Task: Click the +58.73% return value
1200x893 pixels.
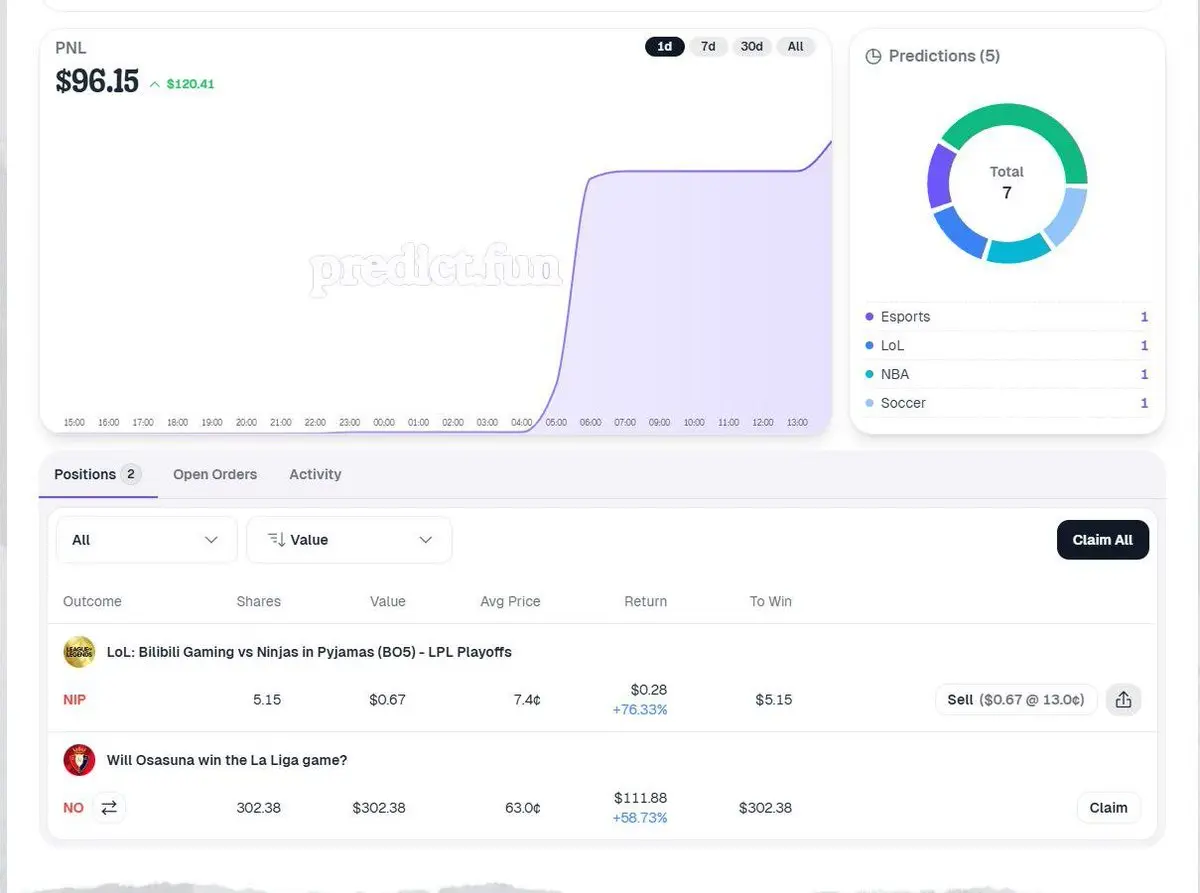Action: (639, 818)
